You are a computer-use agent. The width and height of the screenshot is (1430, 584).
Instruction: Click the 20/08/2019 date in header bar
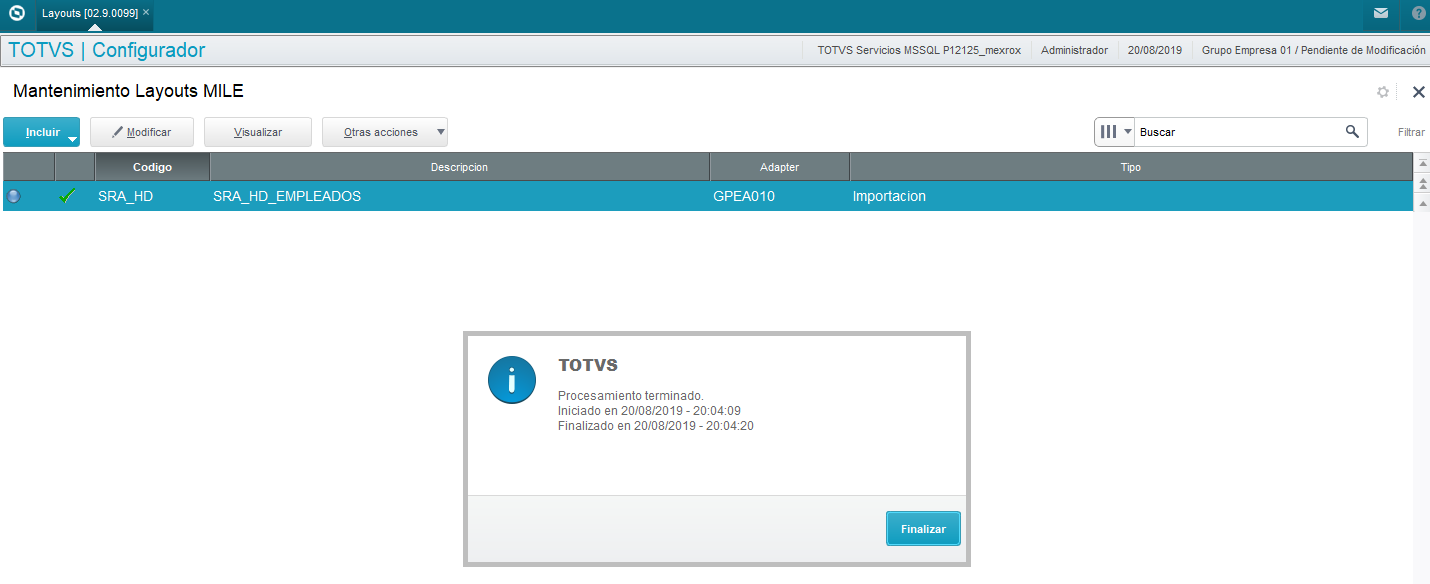pos(1155,50)
